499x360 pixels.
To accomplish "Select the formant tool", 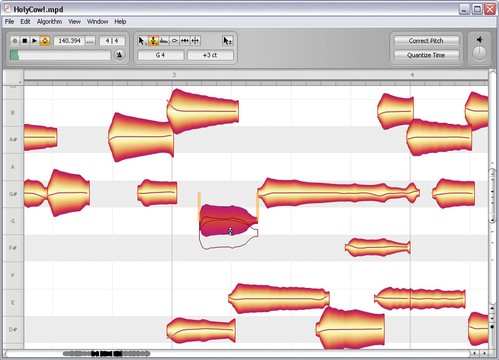I will [164, 41].
